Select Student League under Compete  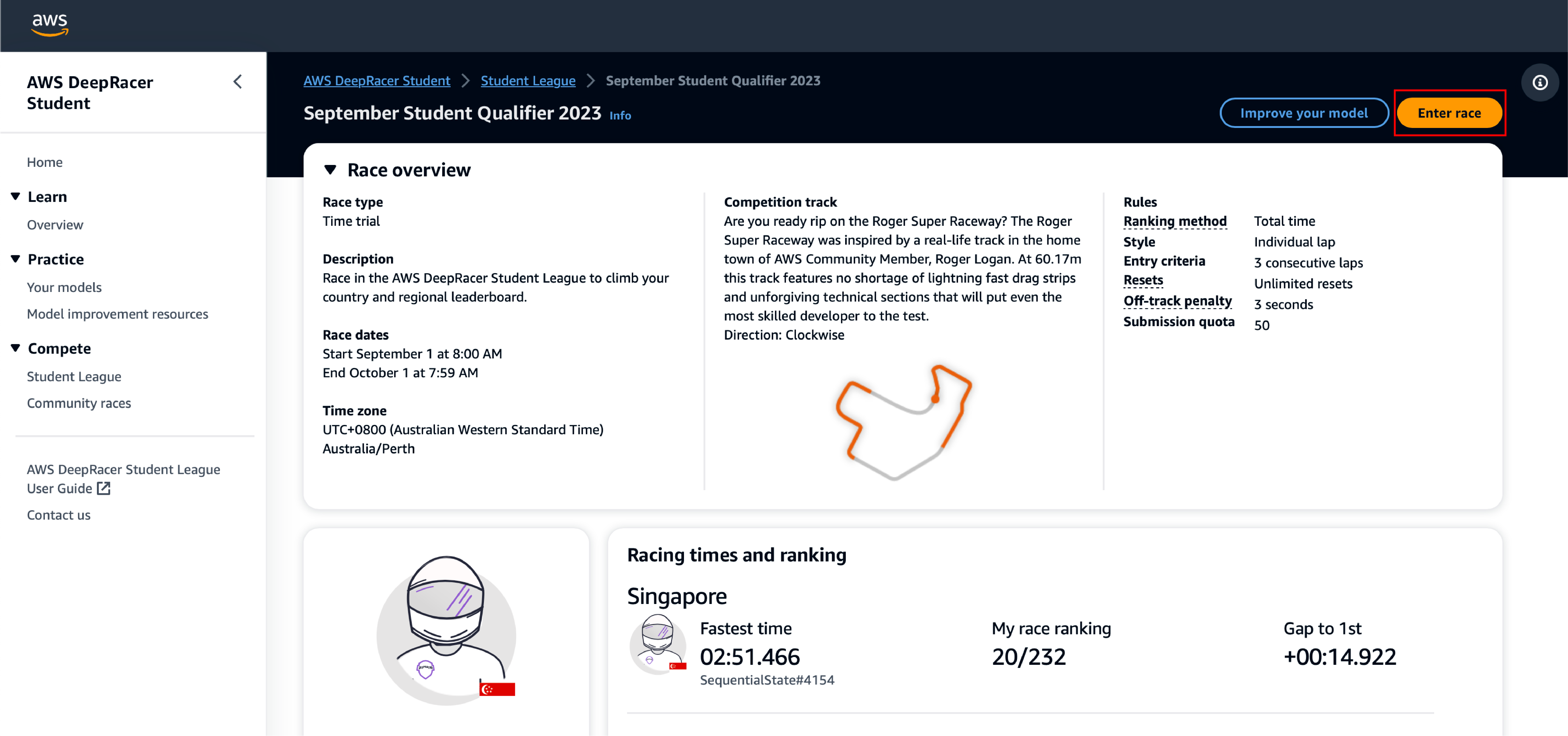[74, 376]
